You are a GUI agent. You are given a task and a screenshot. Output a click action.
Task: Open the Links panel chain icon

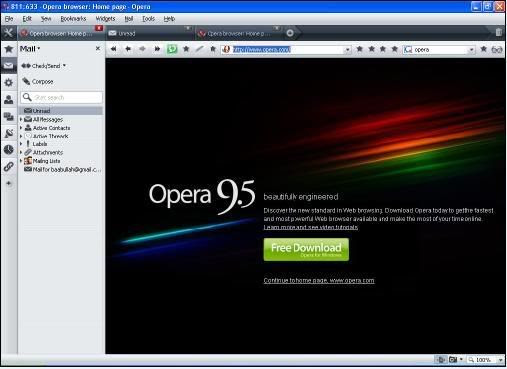point(9,166)
